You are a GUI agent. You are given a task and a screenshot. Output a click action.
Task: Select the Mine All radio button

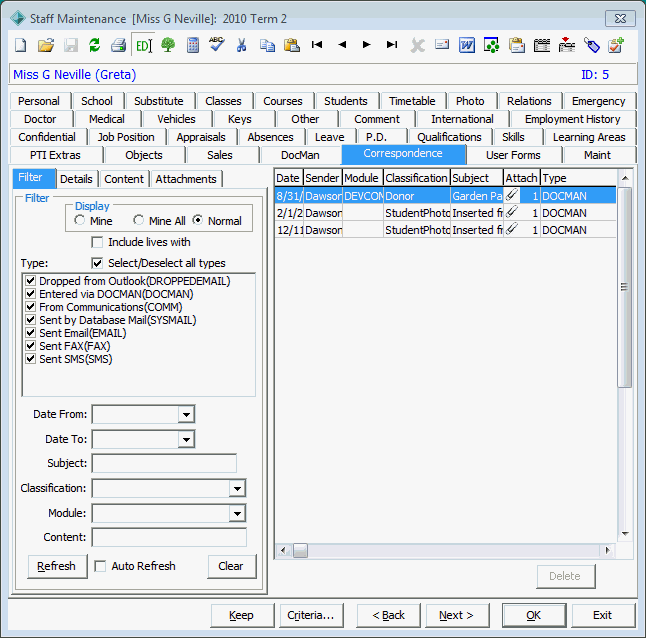click(138, 220)
